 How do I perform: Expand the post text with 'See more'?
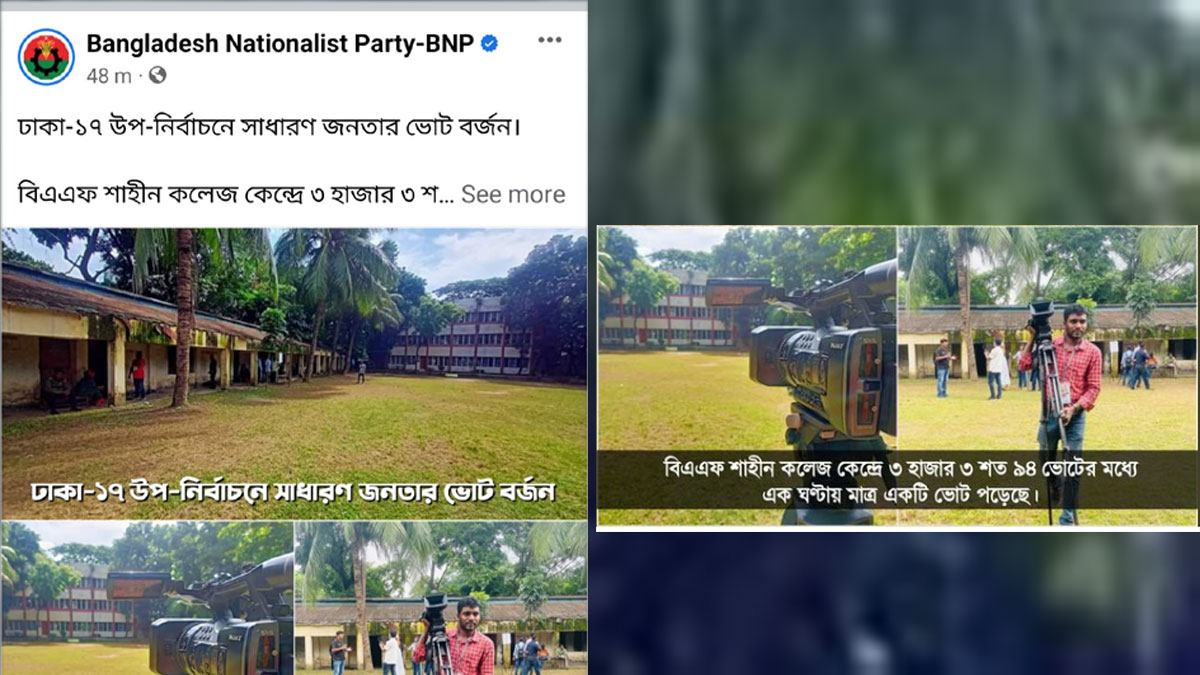point(513,194)
